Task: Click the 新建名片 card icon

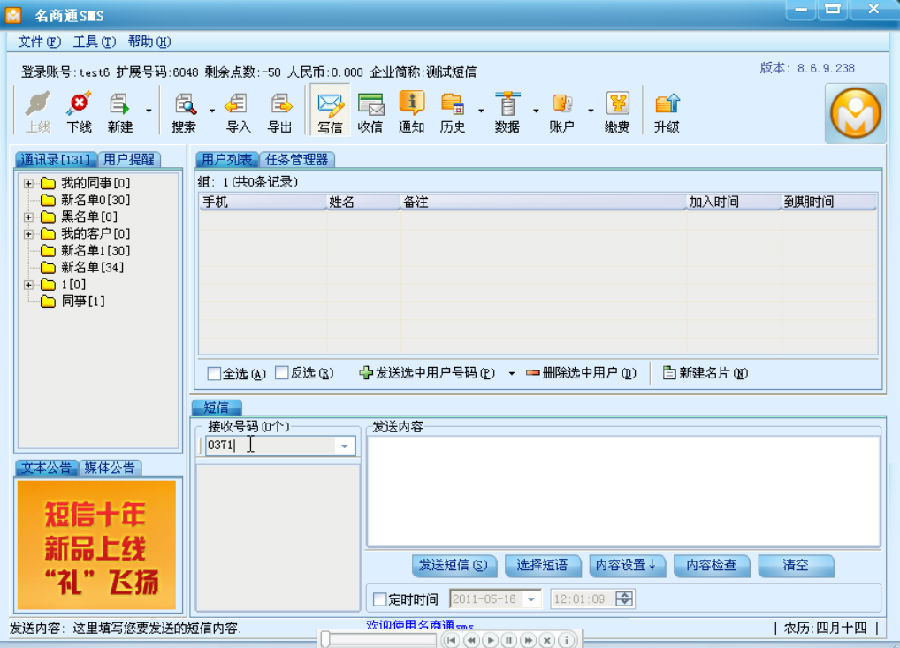Action: pyautogui.click(x=669, y=372)
